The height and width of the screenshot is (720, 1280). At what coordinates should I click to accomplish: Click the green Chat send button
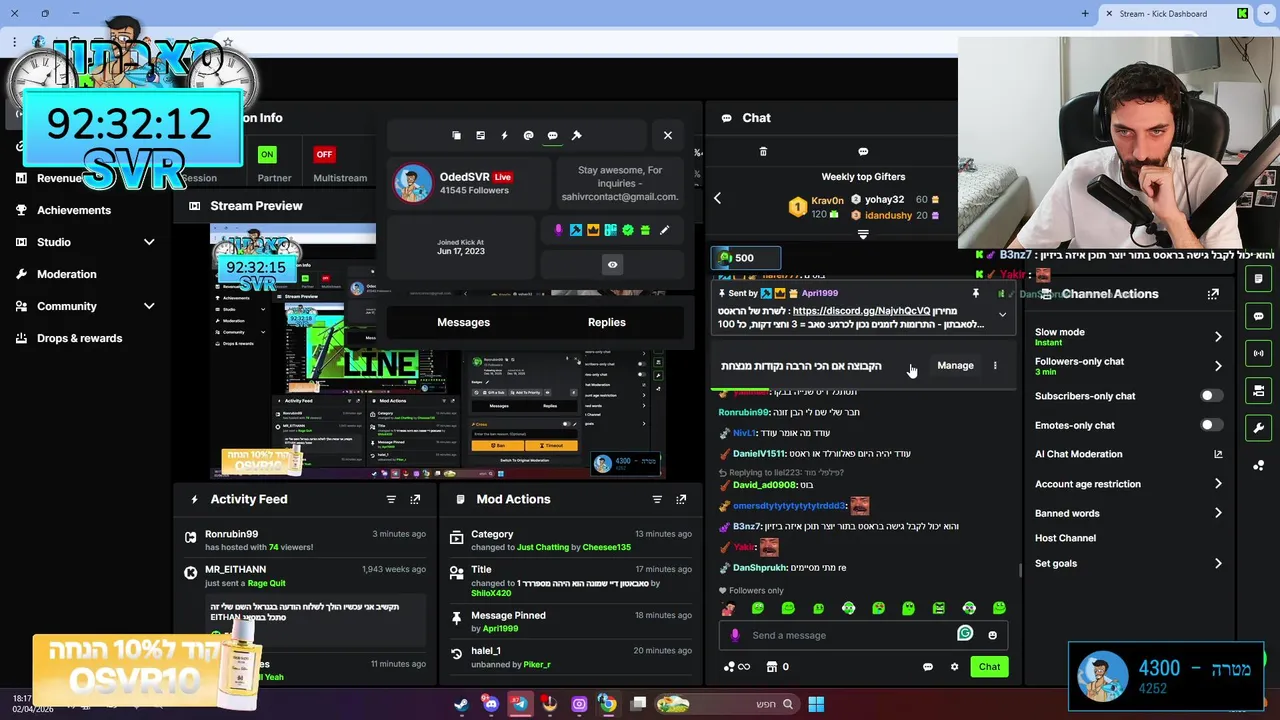point(989,666)
